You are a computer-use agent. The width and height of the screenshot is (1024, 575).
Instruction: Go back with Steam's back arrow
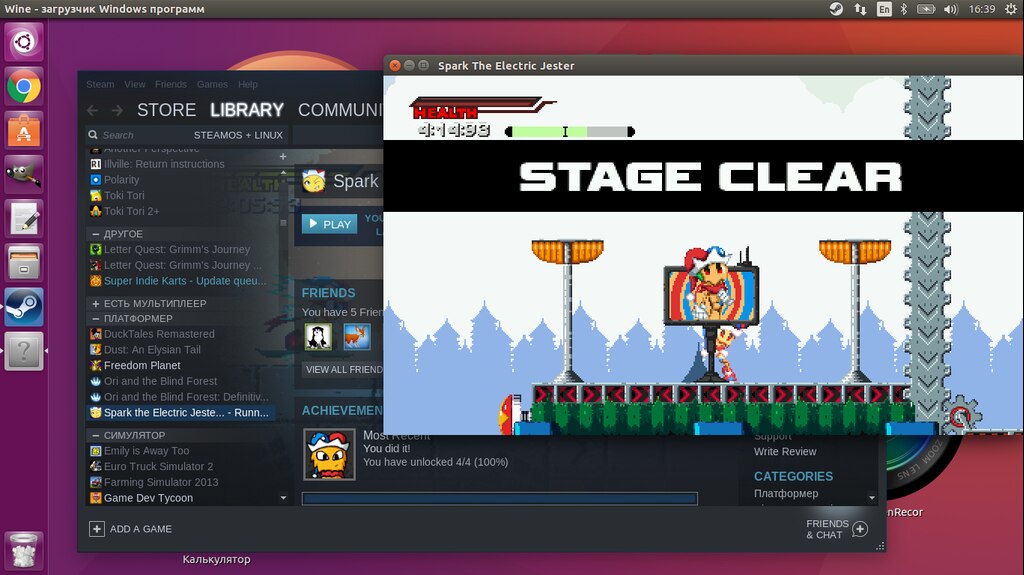click(93, 110)
